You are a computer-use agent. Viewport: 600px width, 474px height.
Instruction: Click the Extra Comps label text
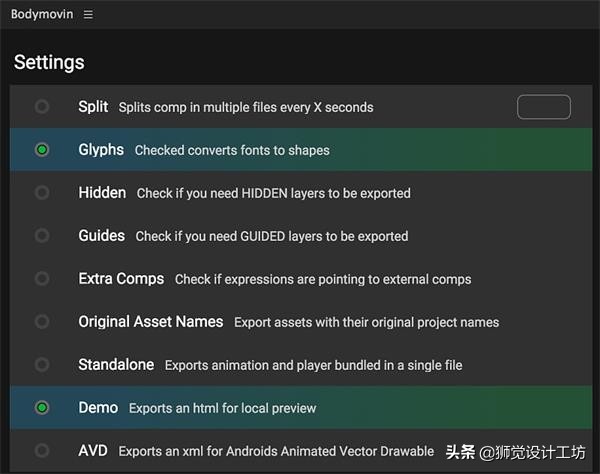coord(121,278)
